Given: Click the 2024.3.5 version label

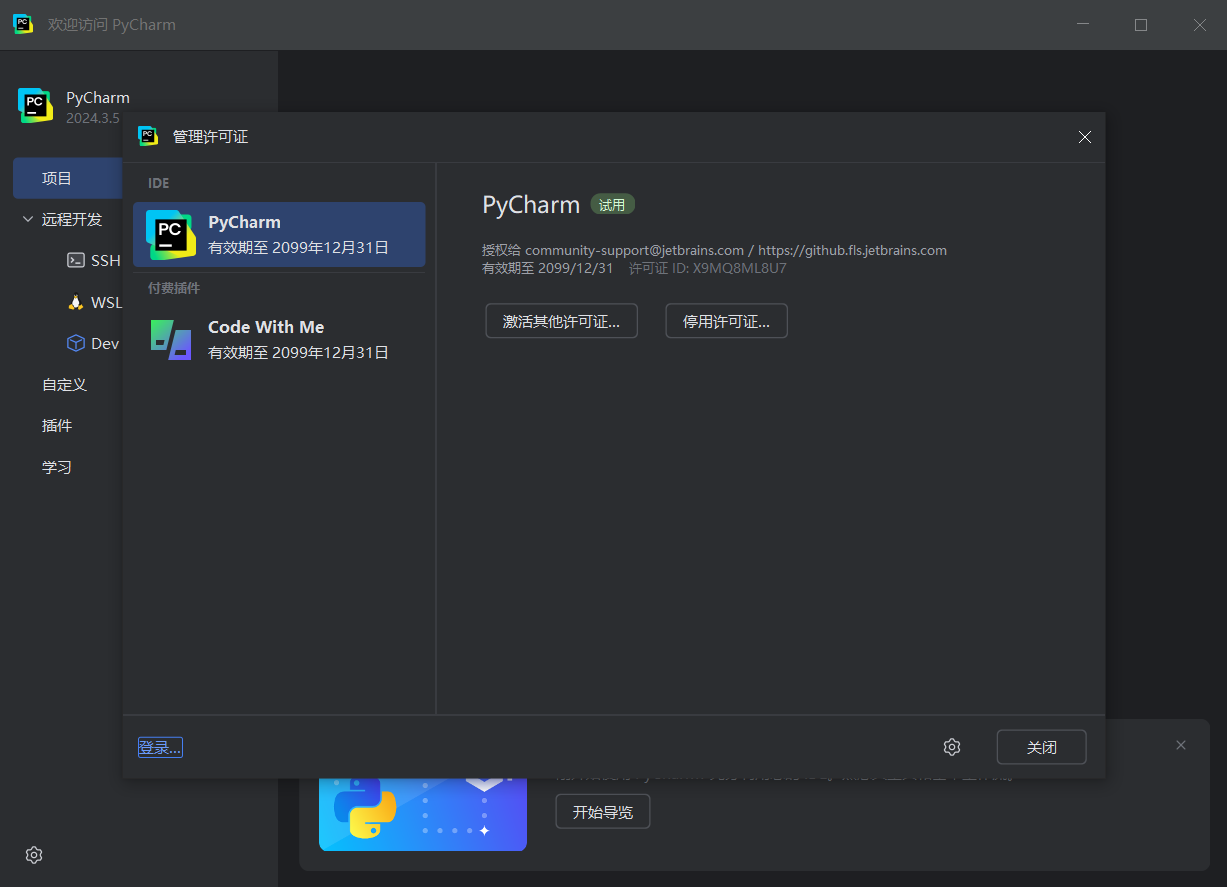Looking at the screenshot, I should pos(93,118).
